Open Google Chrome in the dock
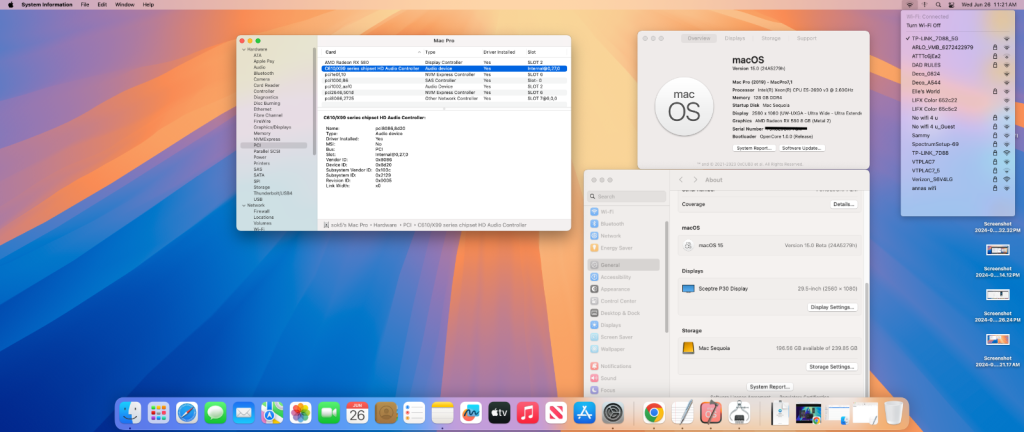The image size is (1024, 432). [653, 411]
